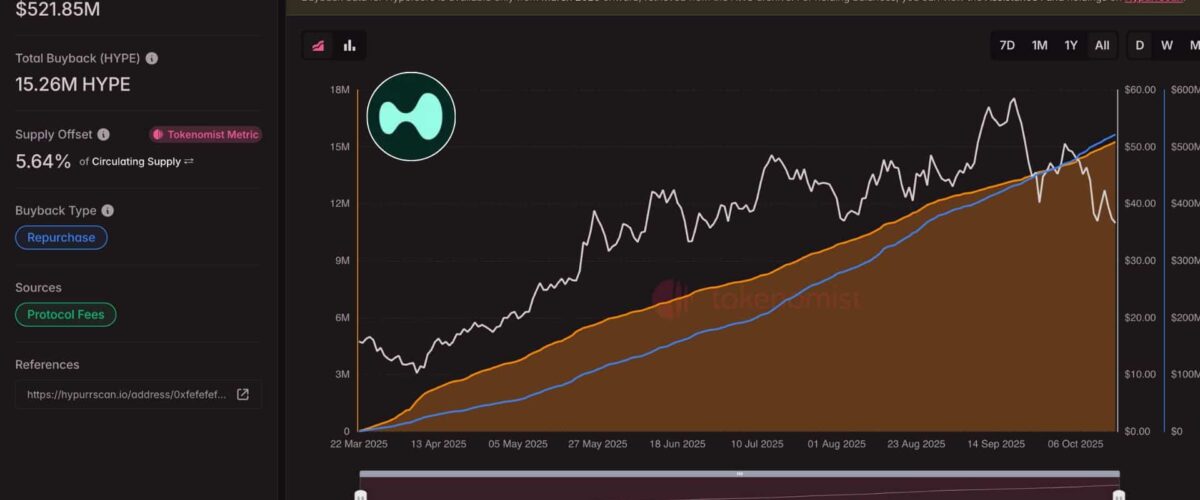Select the All time range
Screen dimensions: 1200x500
click(x=1102, y=45)
